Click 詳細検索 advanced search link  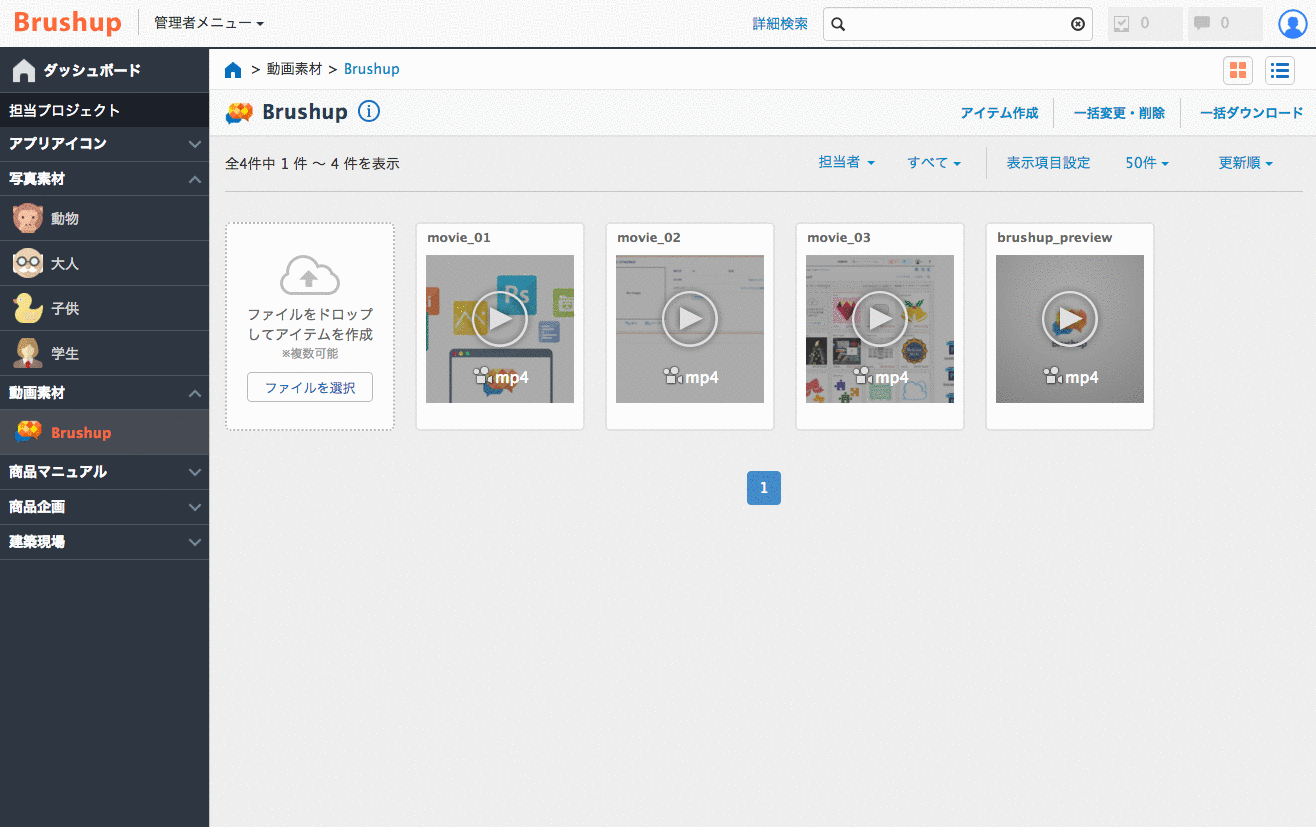coord(780,24)
